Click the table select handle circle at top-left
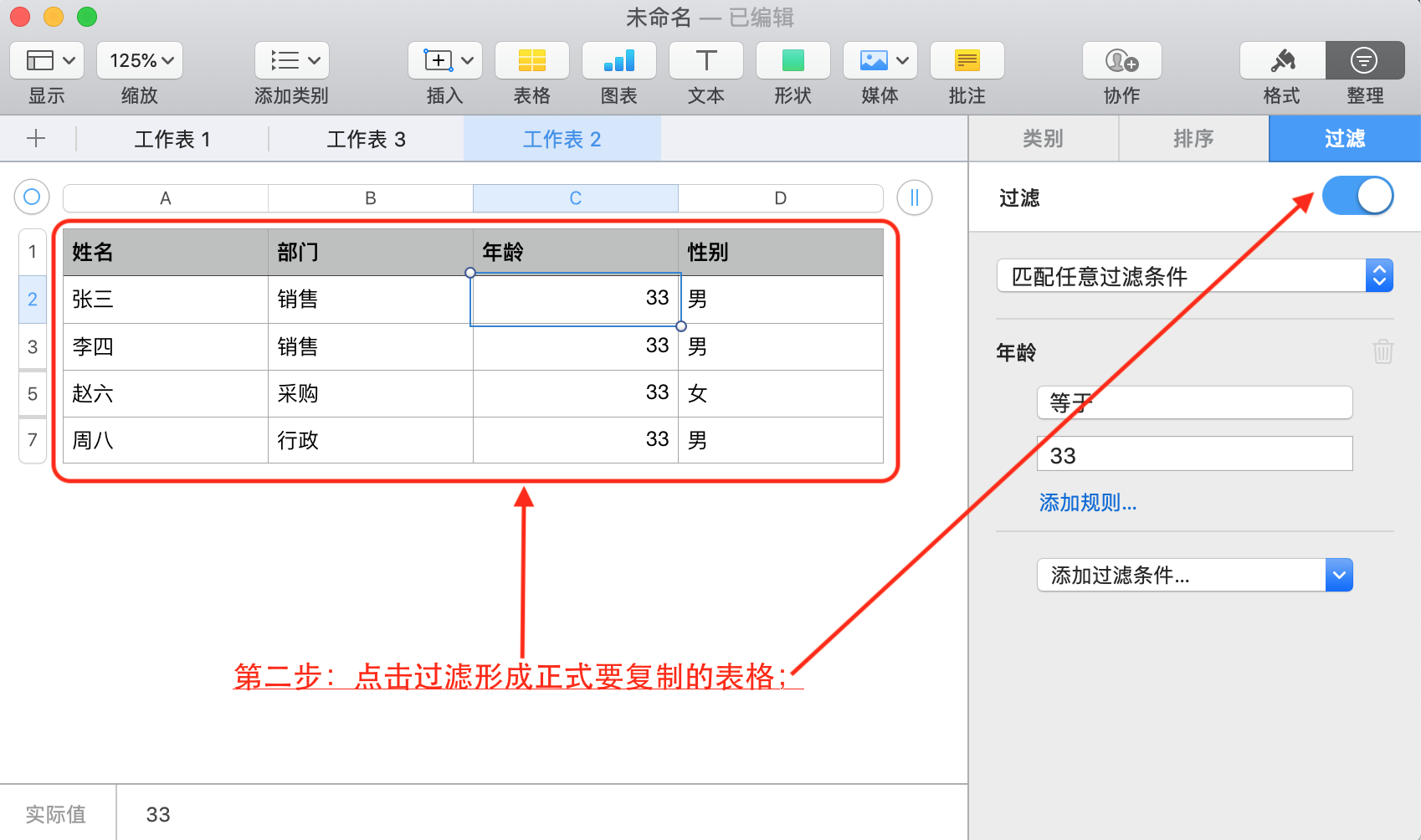Viewport: 1421px width, 840px height. click(x=32, y=197)
